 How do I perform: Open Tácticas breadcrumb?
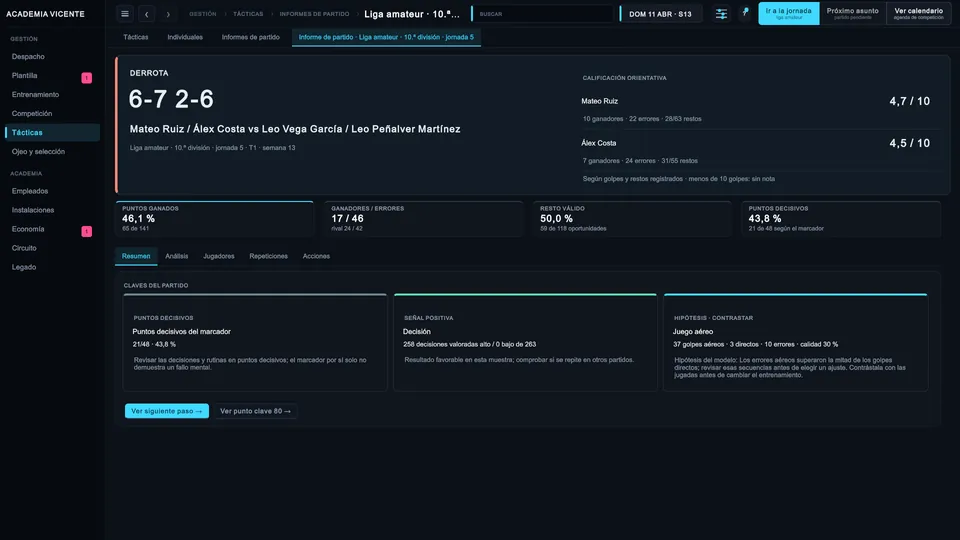[x=248, y=14]
